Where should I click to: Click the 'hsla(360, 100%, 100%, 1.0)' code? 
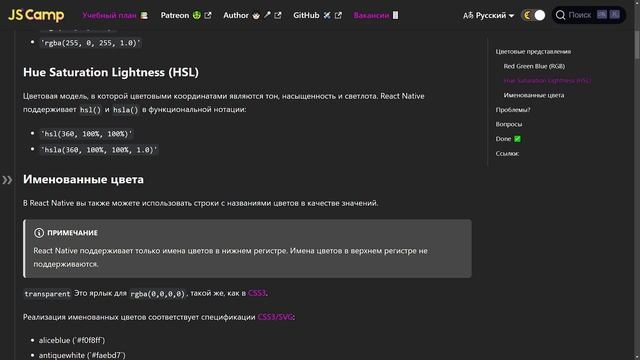[x=98, y=150]
